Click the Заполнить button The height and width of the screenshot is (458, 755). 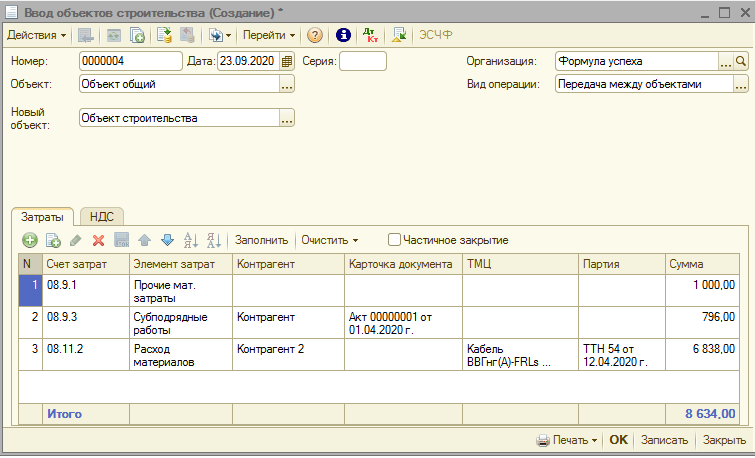(262, 240)
